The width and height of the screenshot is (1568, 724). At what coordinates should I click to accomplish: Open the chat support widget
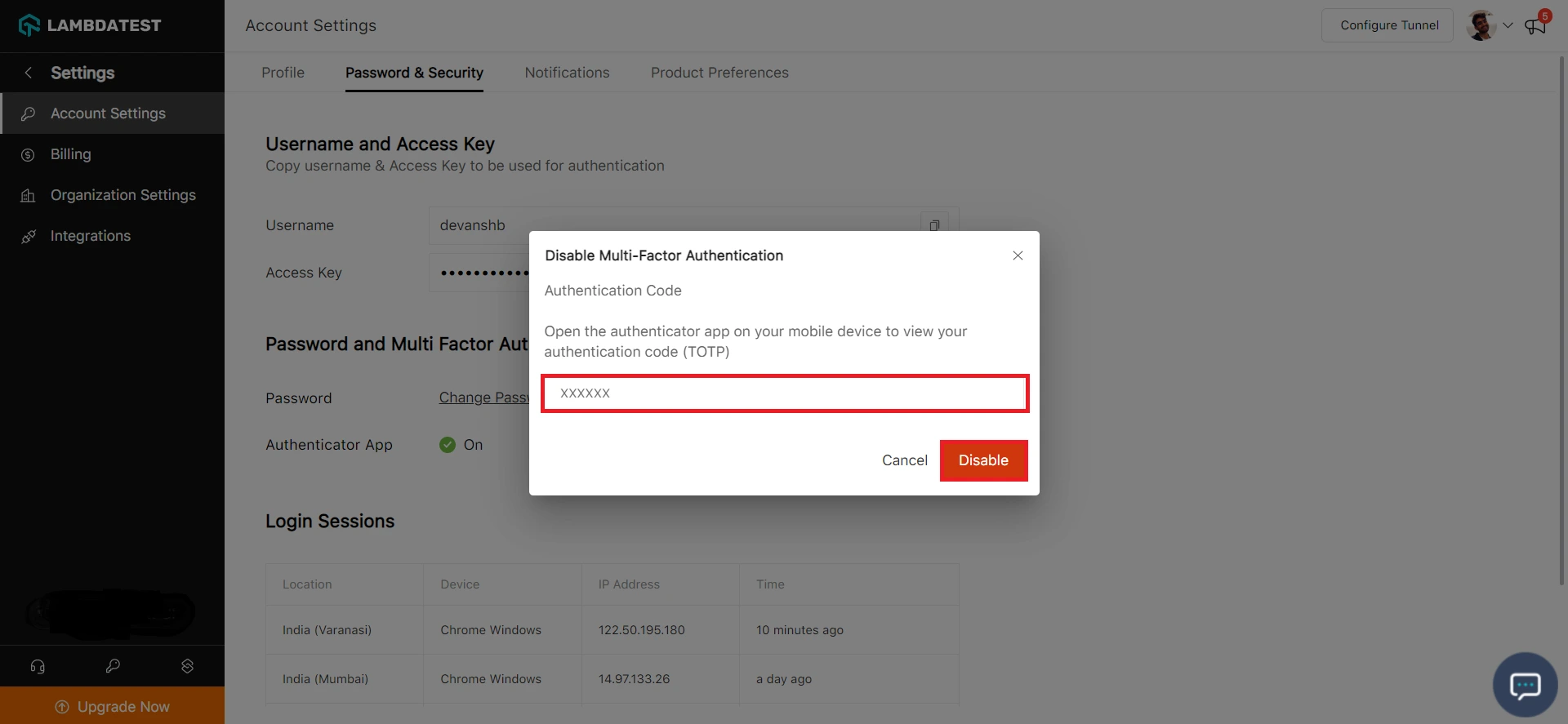pos(1525,685)
